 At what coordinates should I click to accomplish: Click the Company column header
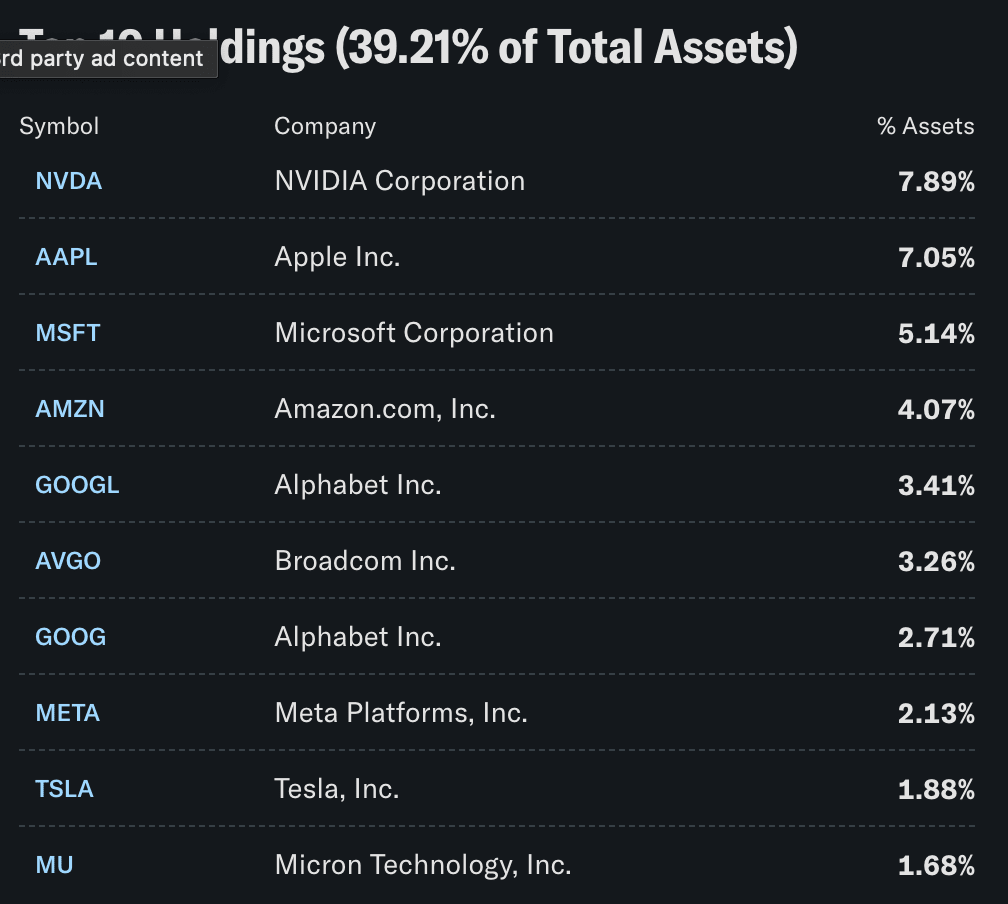point(325,126)
